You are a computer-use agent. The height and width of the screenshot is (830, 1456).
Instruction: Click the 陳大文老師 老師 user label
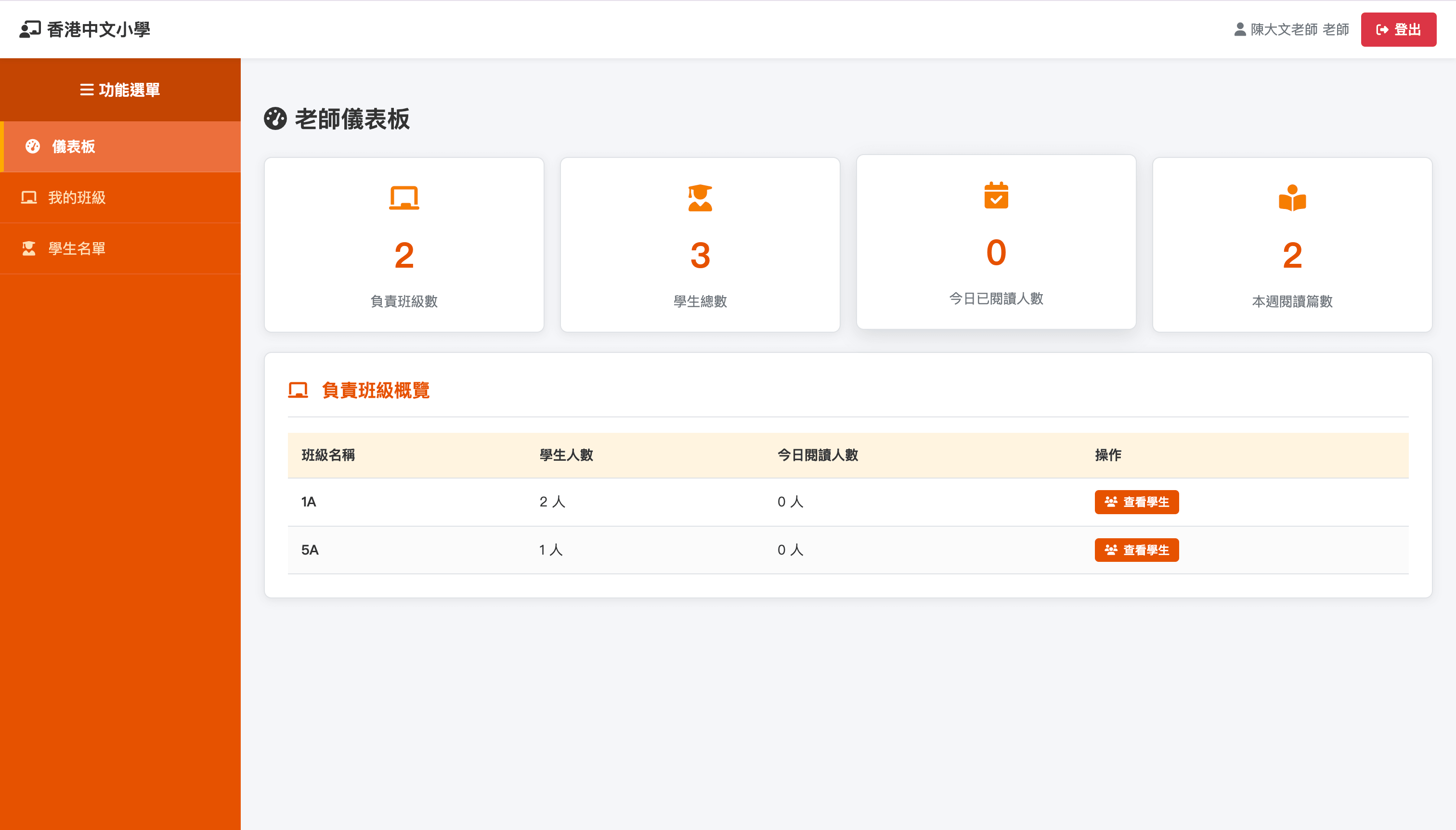[1299, 30]
